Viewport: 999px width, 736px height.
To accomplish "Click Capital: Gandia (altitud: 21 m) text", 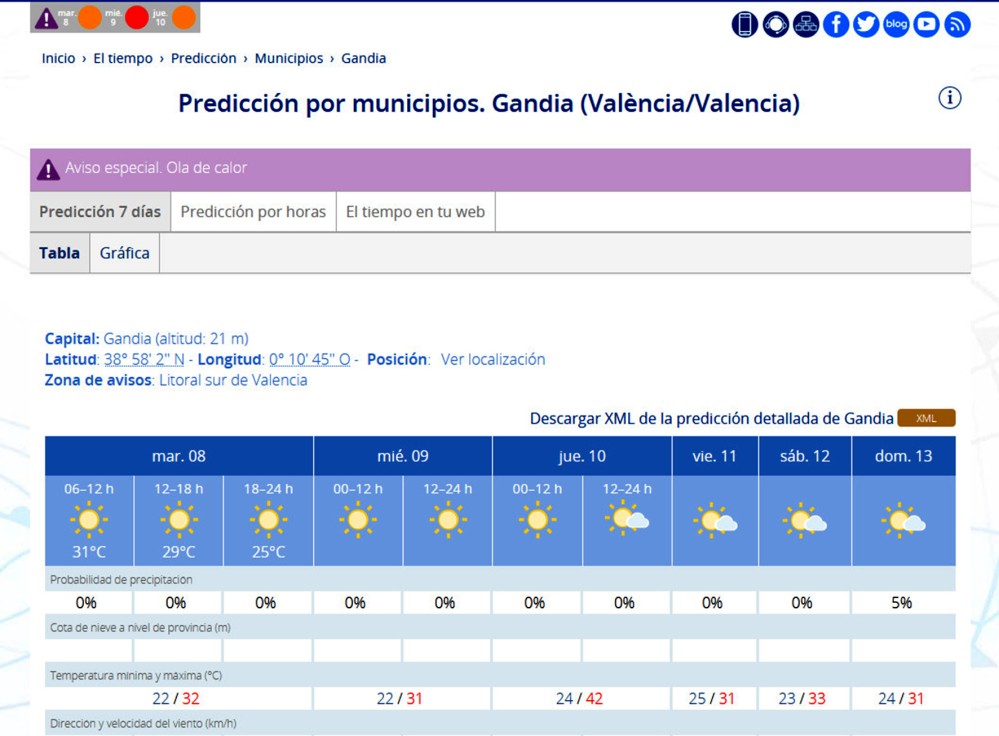I will point(147,338).
